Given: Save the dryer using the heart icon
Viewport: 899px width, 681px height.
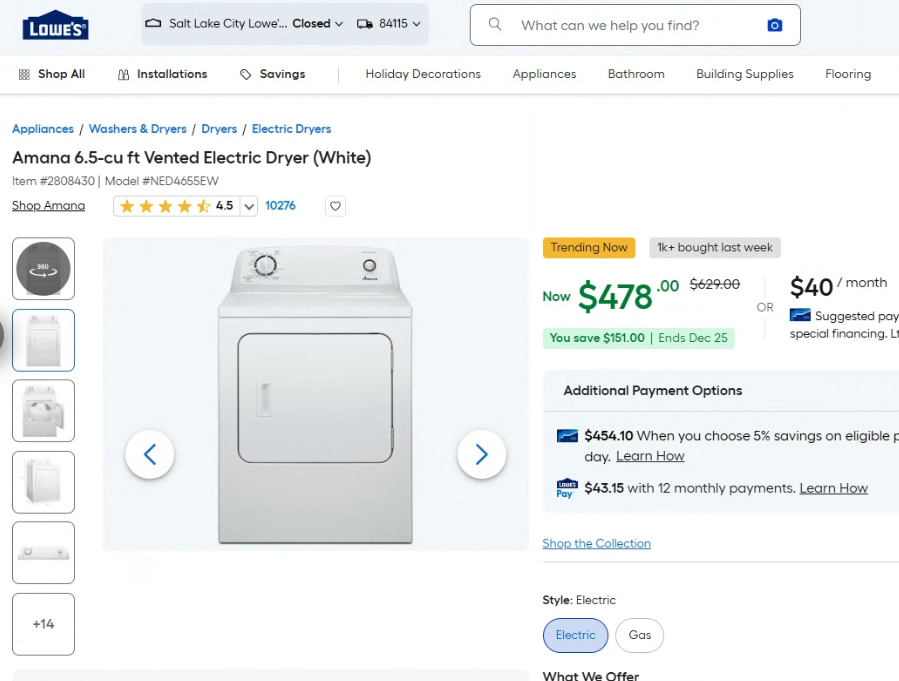Looking at the screenshot, I should [335, 205].
